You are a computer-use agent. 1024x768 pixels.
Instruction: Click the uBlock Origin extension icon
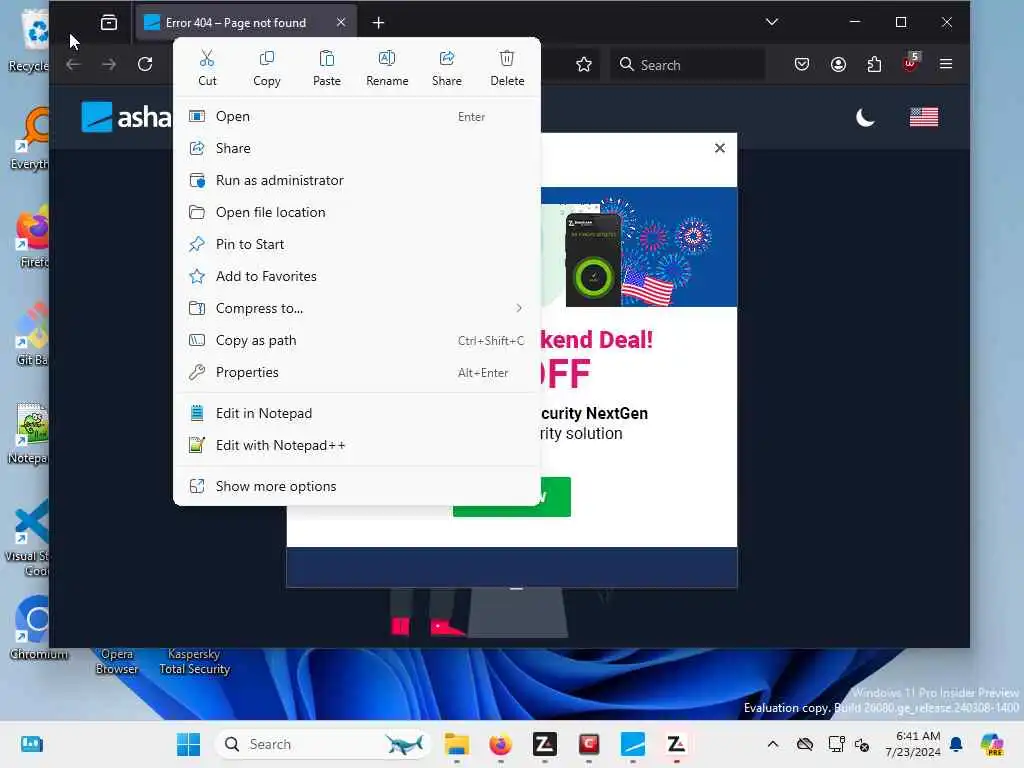pos(910,63)
